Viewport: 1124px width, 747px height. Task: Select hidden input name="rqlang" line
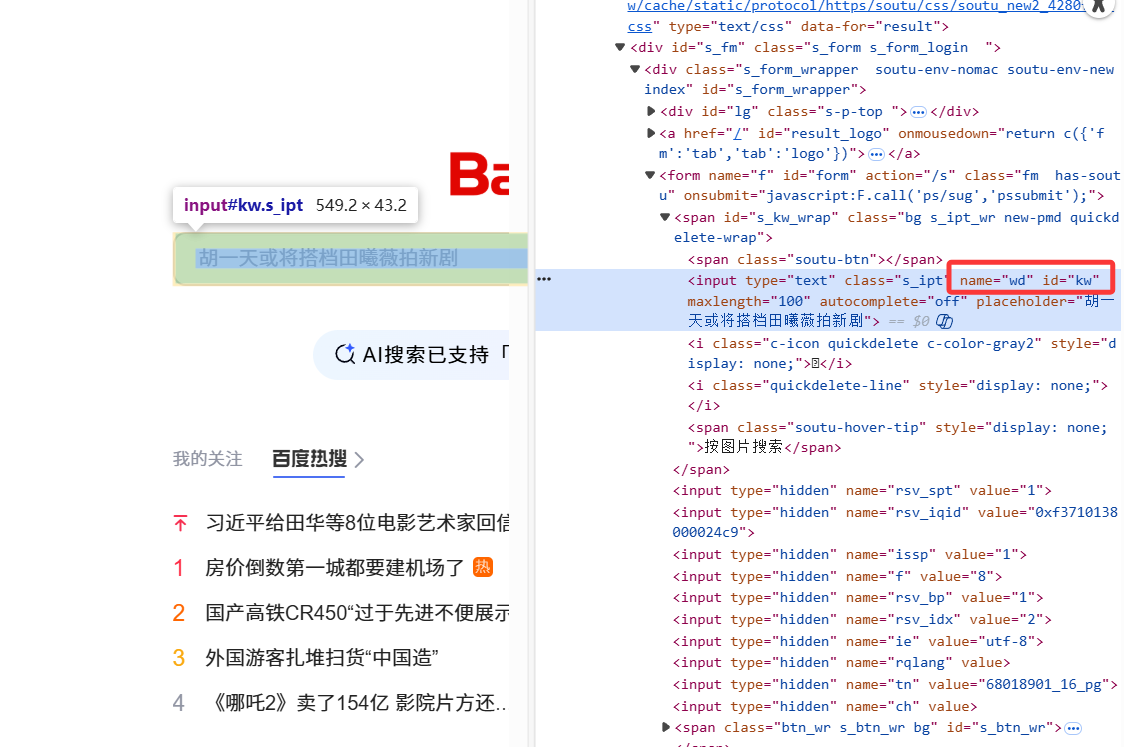(842, 663)
